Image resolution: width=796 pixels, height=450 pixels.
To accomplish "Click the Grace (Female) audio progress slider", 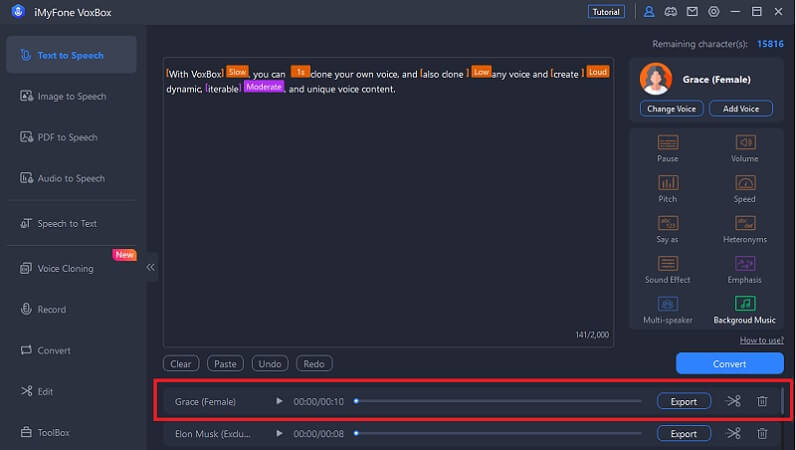I will coord(499,401).
